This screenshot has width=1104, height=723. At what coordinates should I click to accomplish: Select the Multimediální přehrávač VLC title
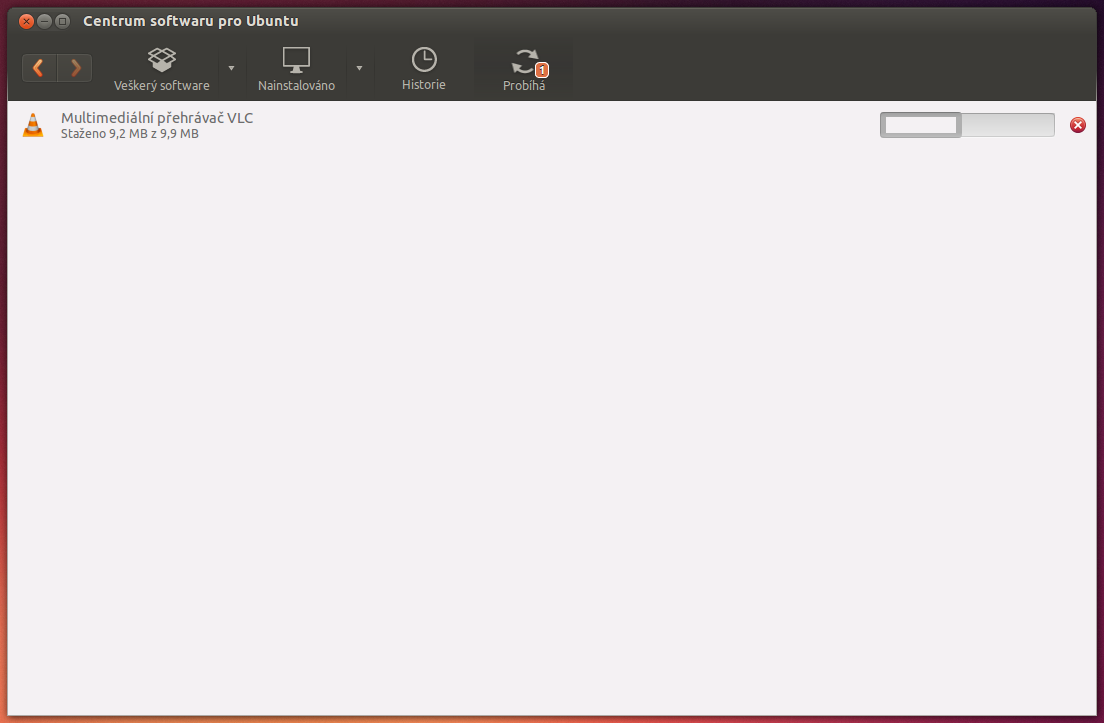click(157, 118)
